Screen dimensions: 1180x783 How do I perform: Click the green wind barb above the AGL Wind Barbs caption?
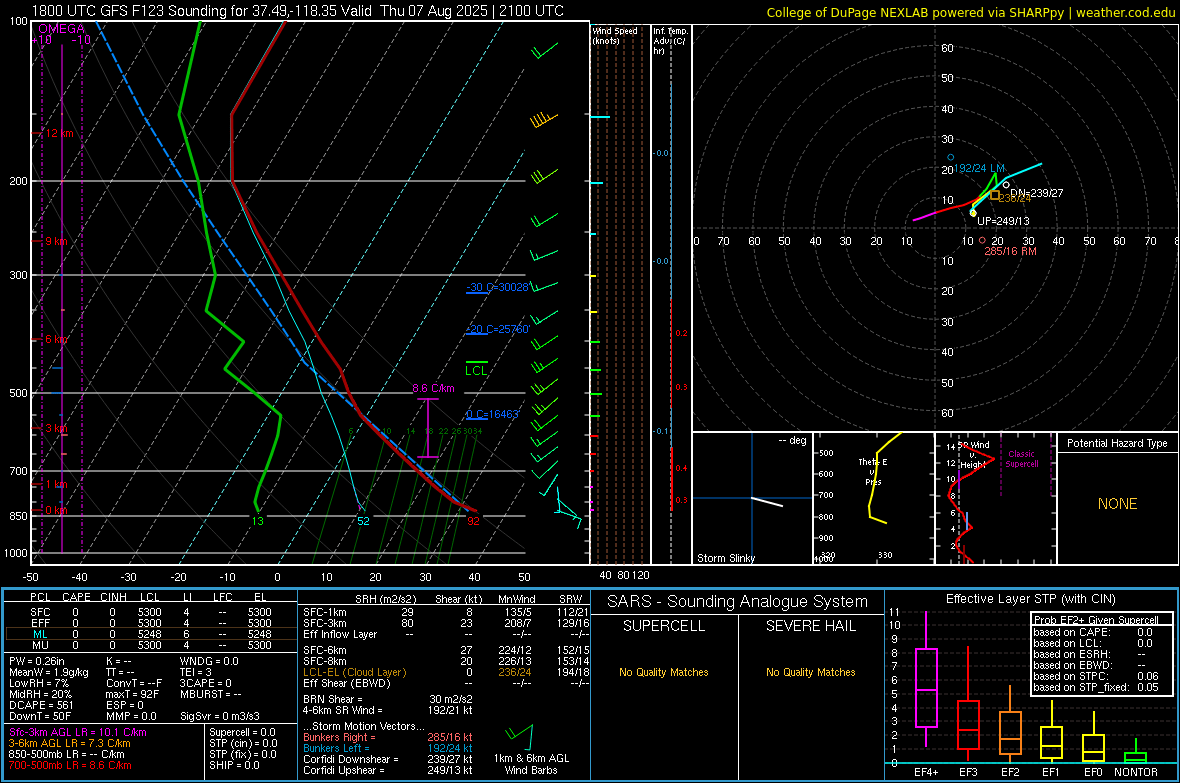[x=520, y=733]
